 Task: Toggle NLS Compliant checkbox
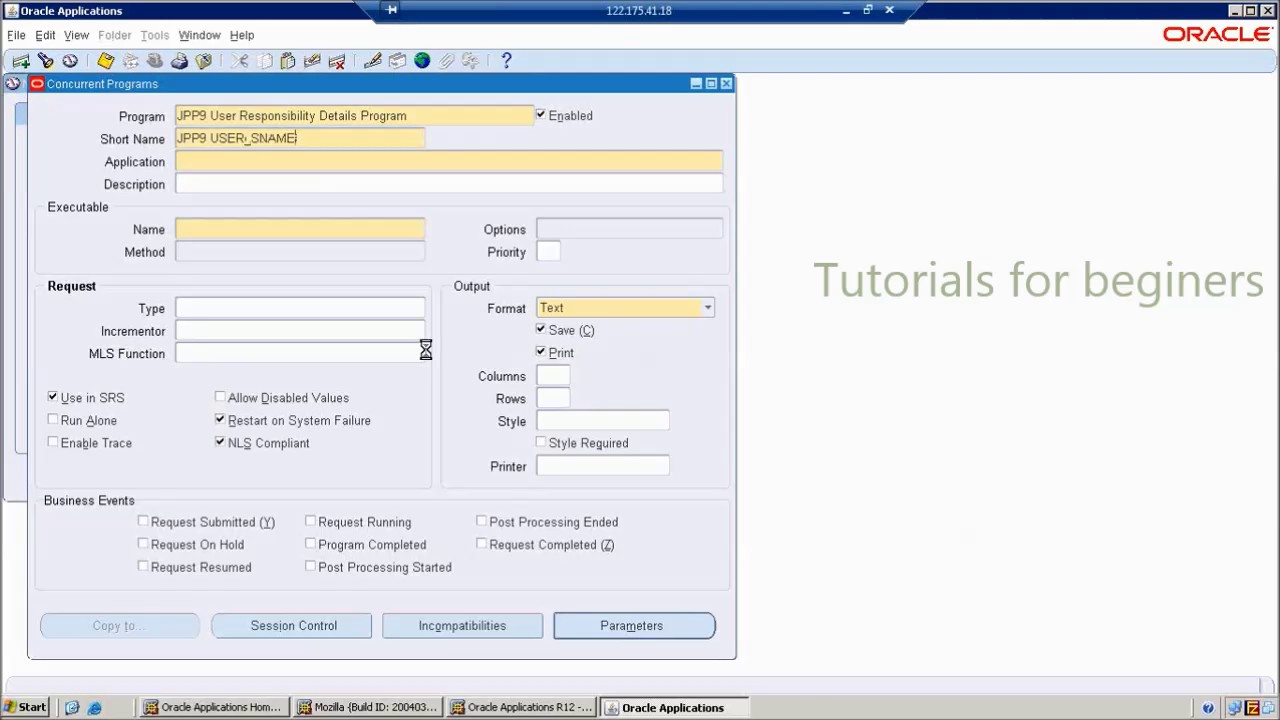pyautogui.click(x=220, y=442)
